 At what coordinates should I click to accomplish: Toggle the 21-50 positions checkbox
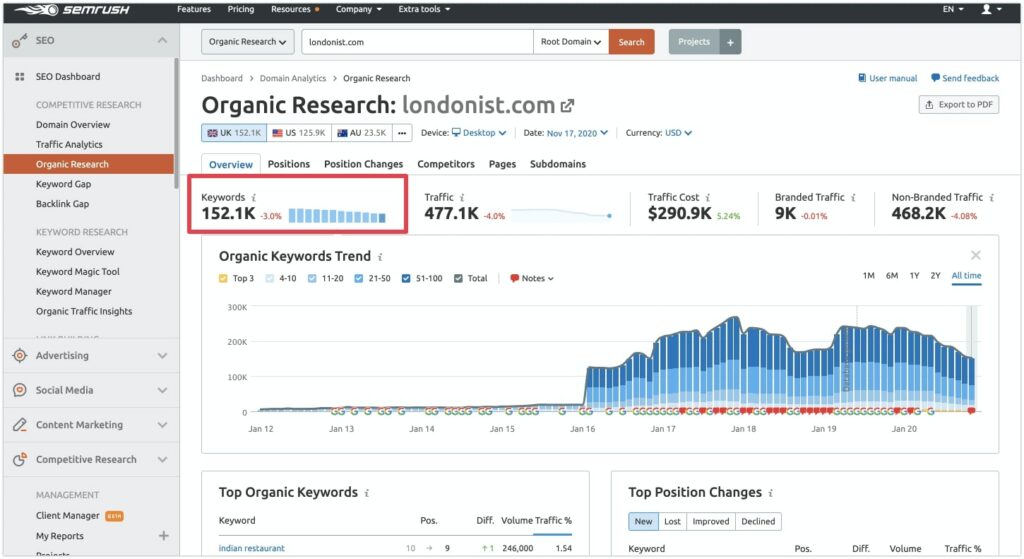pyautogui.click(x=359, y=278)
